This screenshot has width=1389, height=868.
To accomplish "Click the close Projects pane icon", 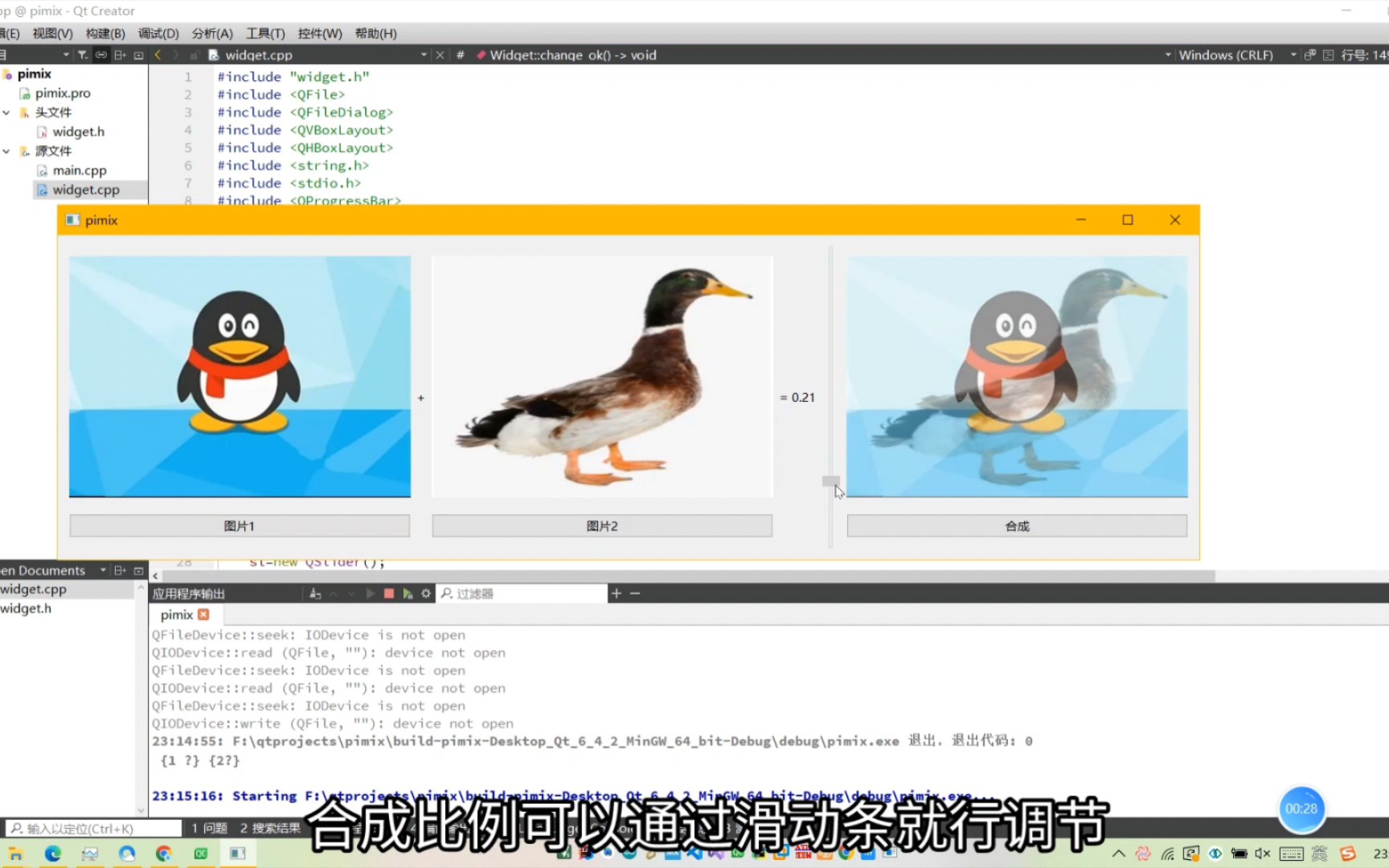I will [x=138, y=55].
